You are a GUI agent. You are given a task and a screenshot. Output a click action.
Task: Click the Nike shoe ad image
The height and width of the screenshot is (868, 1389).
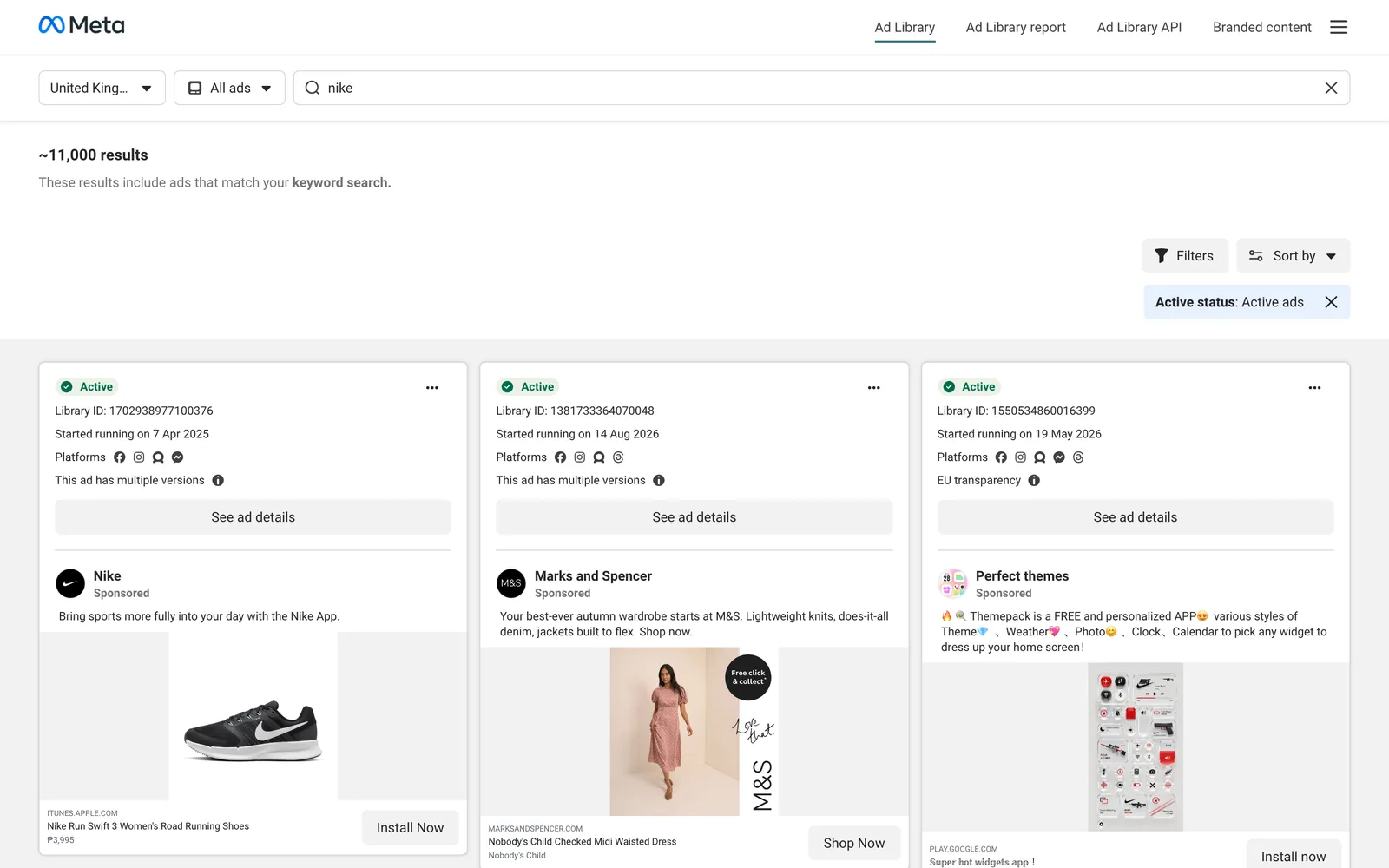pos(253,716)
